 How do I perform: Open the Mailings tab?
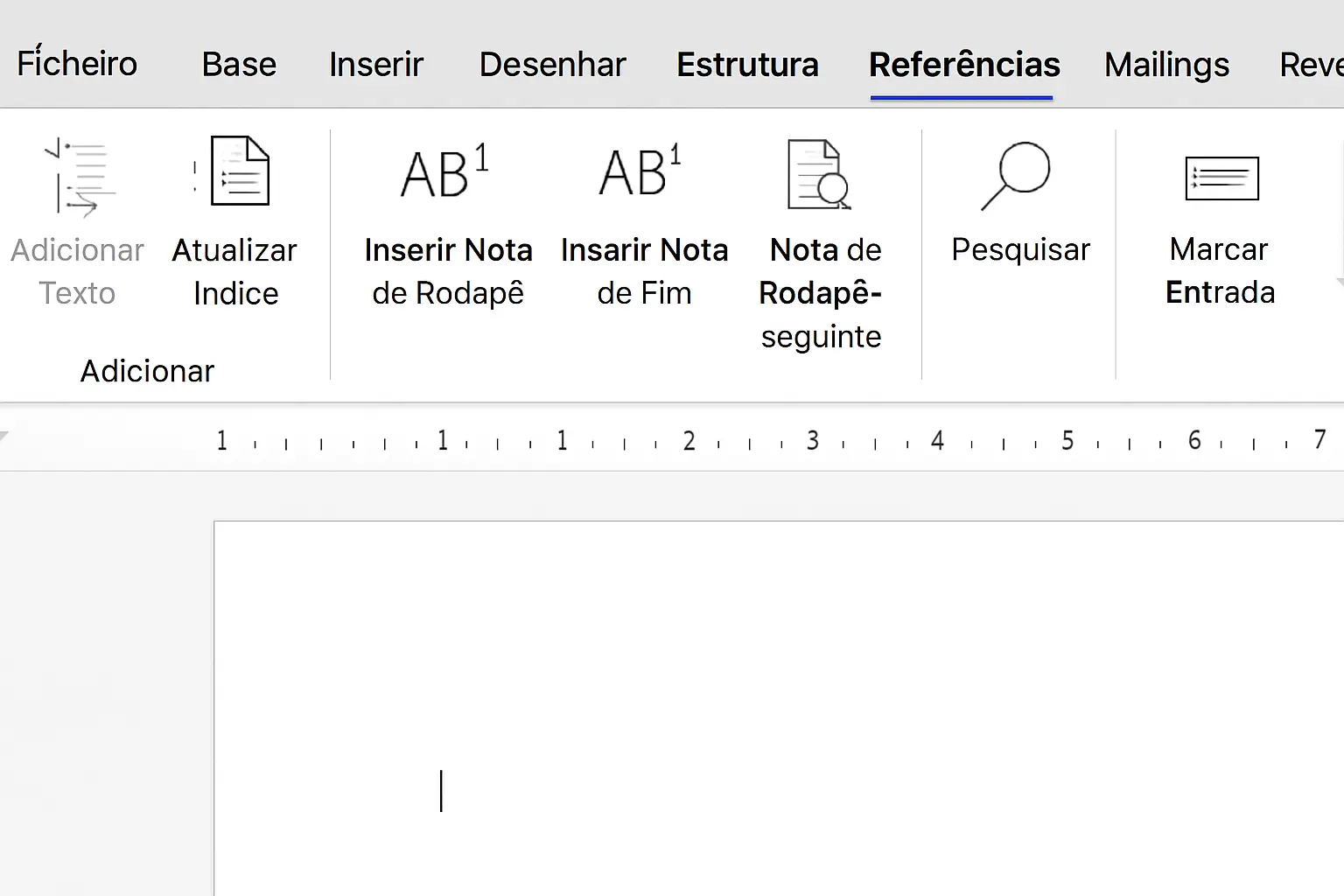tap(1166, 65)
